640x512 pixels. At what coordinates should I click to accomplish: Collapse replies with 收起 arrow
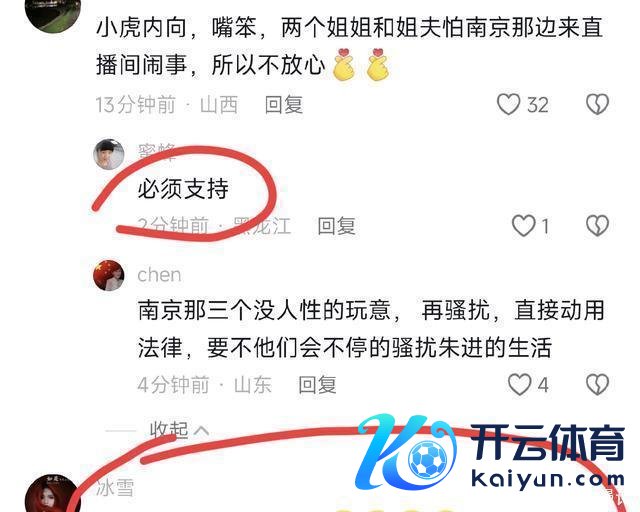pyautogui.click(x=180, y=430)
